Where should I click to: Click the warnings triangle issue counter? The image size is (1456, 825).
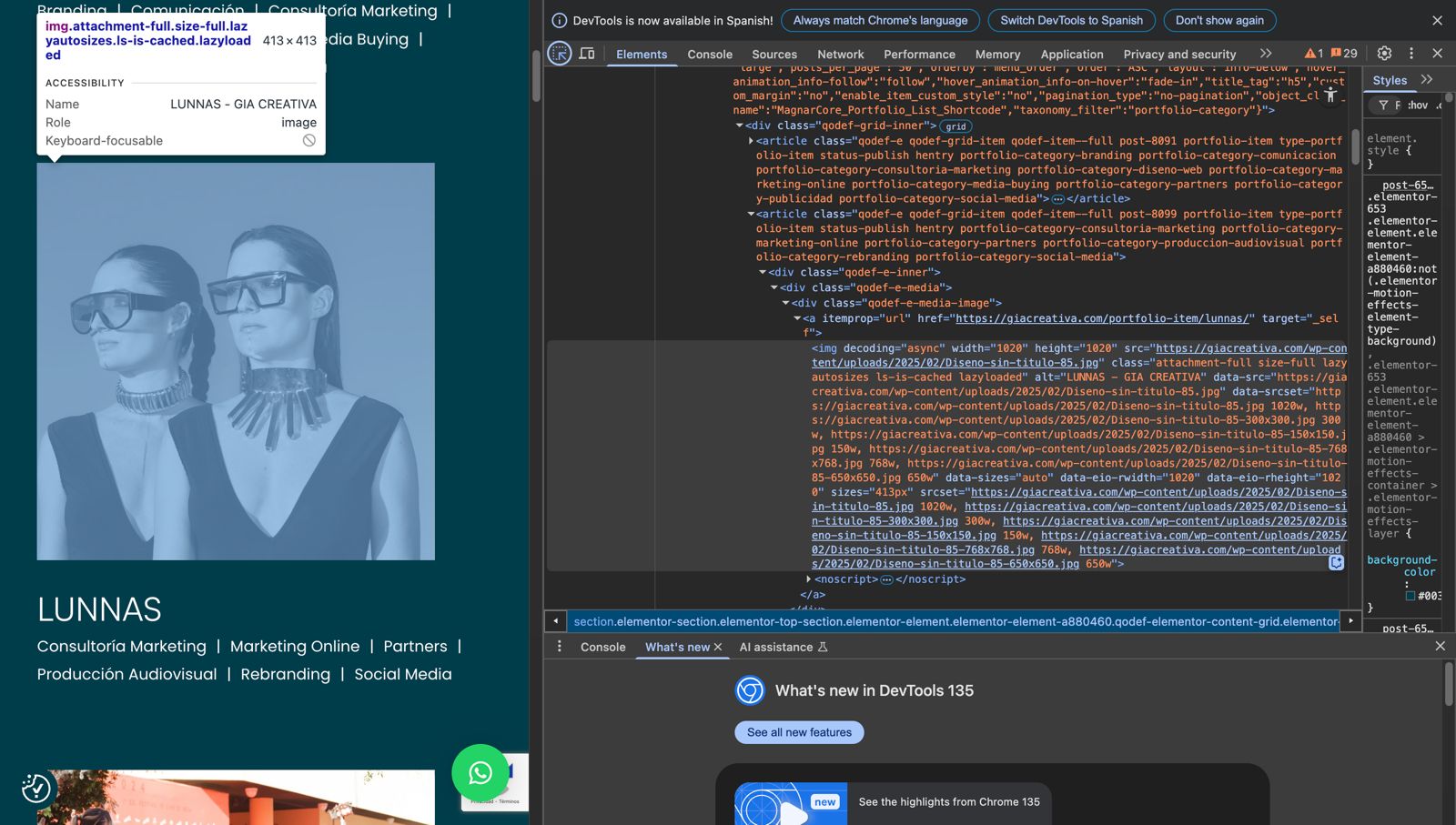point(1313,54)
